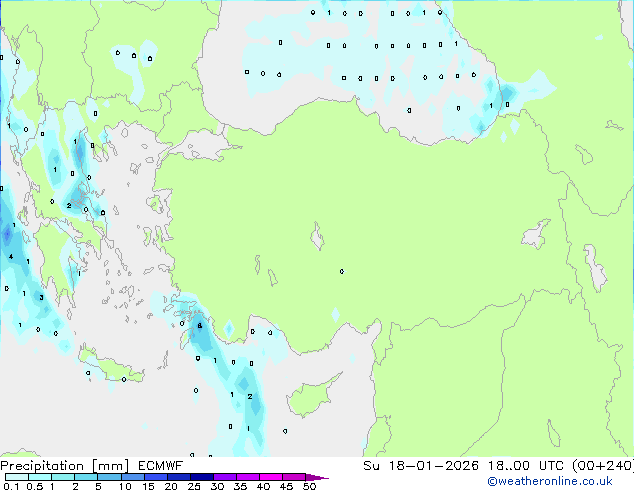Click the 'Precipitation' title text
Screen dimensions: 634x490
[x=42, y=466]
